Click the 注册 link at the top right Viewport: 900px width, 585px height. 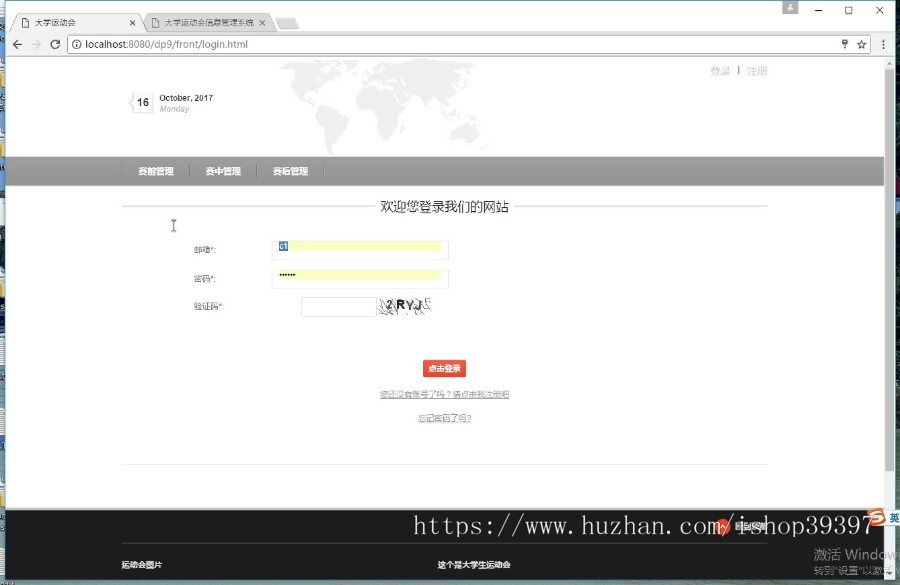[x=757, y=71]
